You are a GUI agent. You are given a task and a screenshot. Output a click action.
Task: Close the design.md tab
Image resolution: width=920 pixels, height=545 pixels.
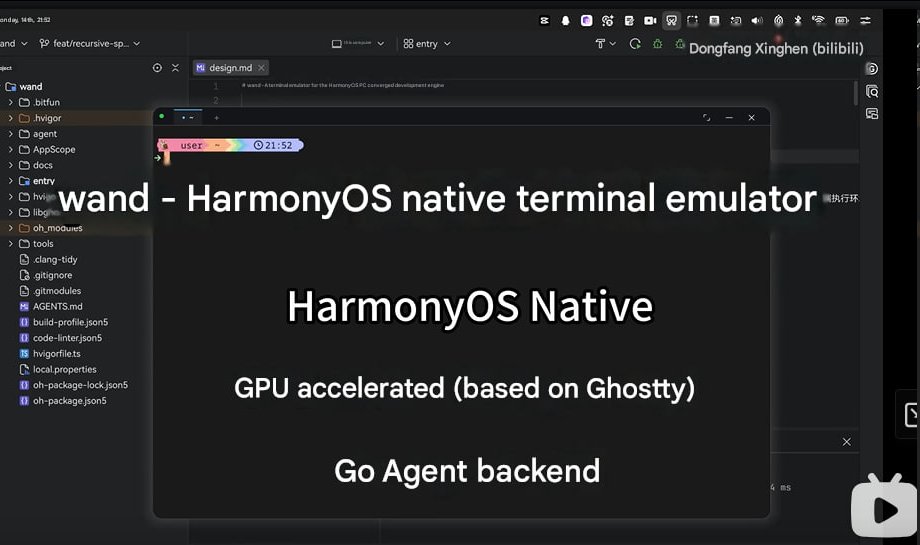(262, 68)
